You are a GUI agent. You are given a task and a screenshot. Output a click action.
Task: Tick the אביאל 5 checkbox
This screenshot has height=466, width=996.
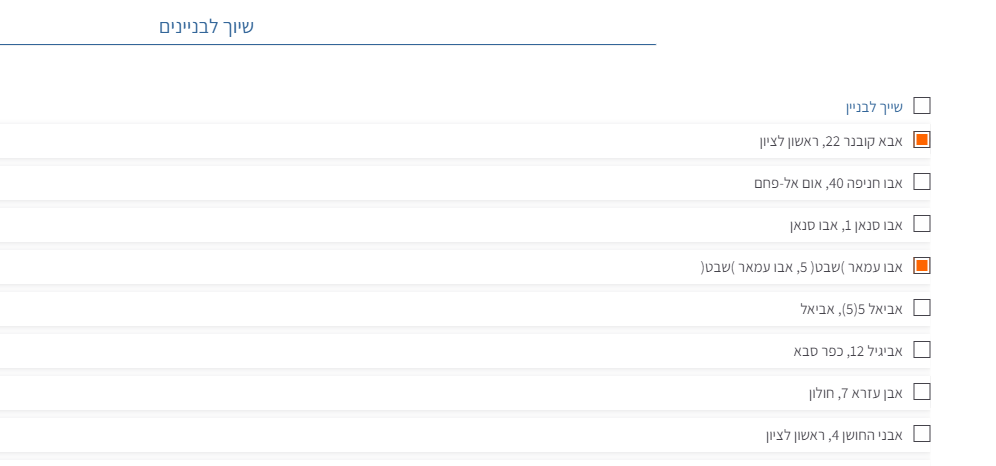pos(923,308)
